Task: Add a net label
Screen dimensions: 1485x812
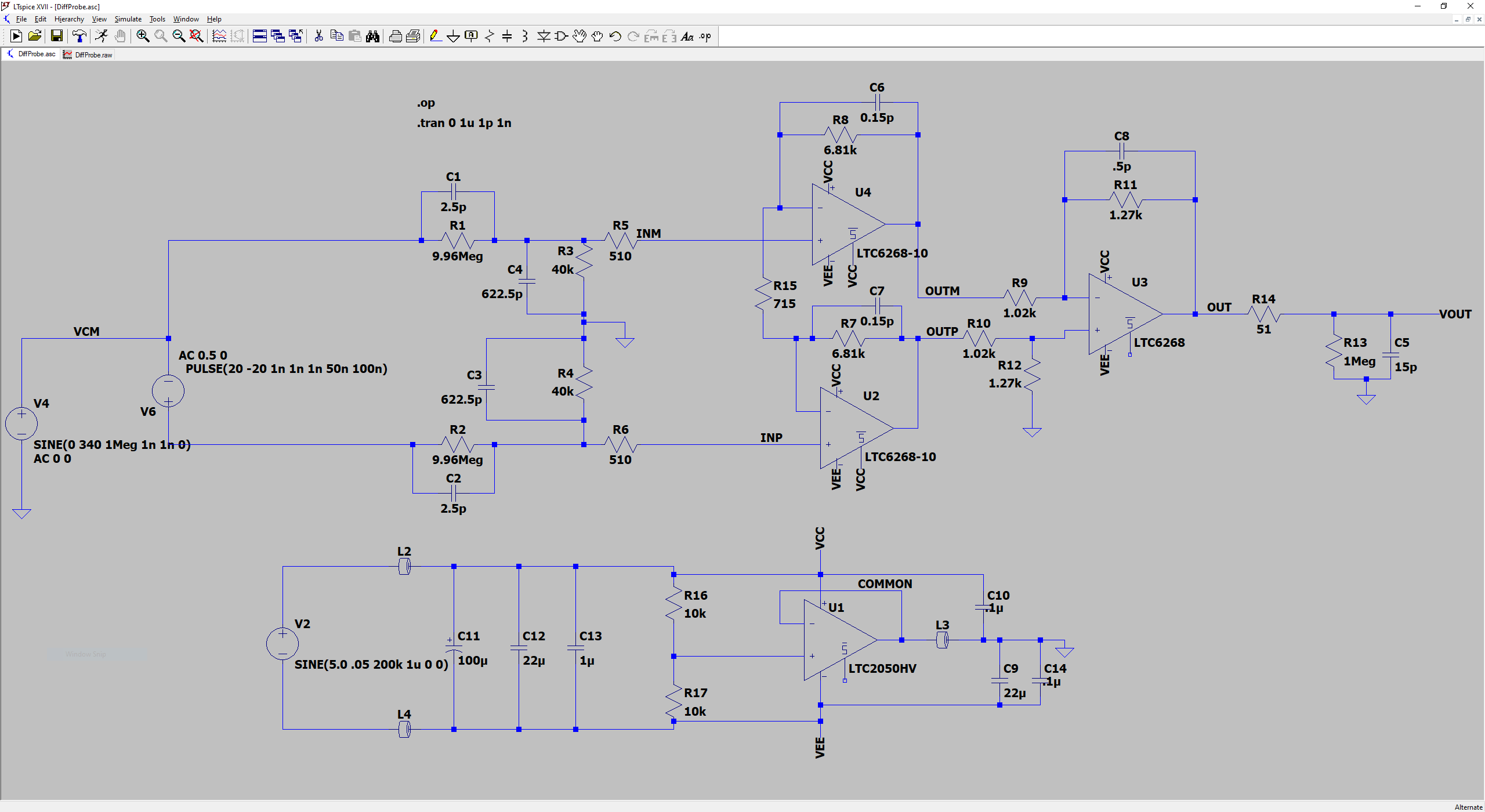Action: [470, 36]
